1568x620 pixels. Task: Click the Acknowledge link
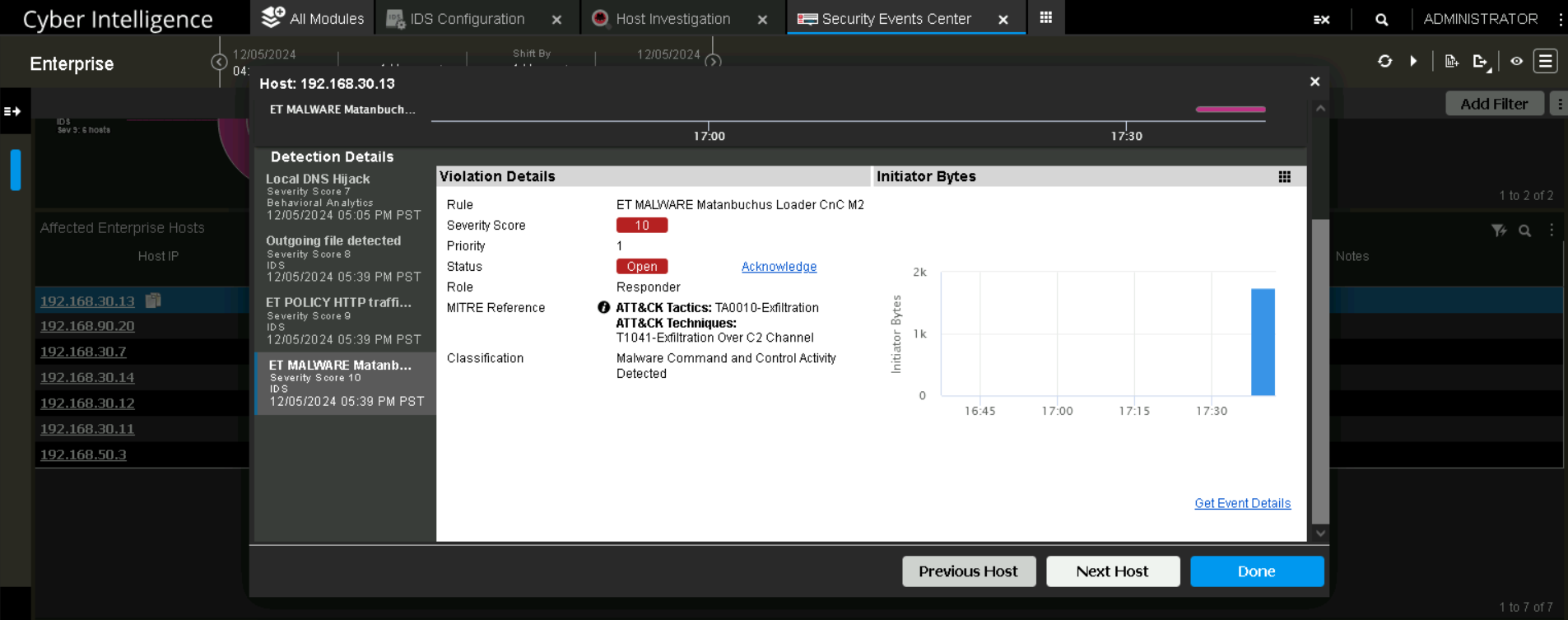(779, 267)
